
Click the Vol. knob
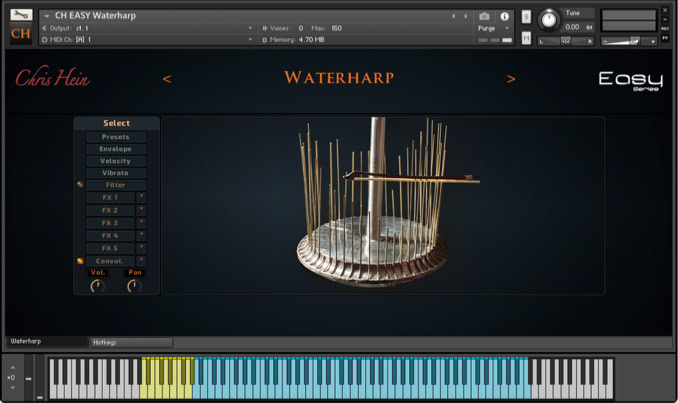point(97,287)
